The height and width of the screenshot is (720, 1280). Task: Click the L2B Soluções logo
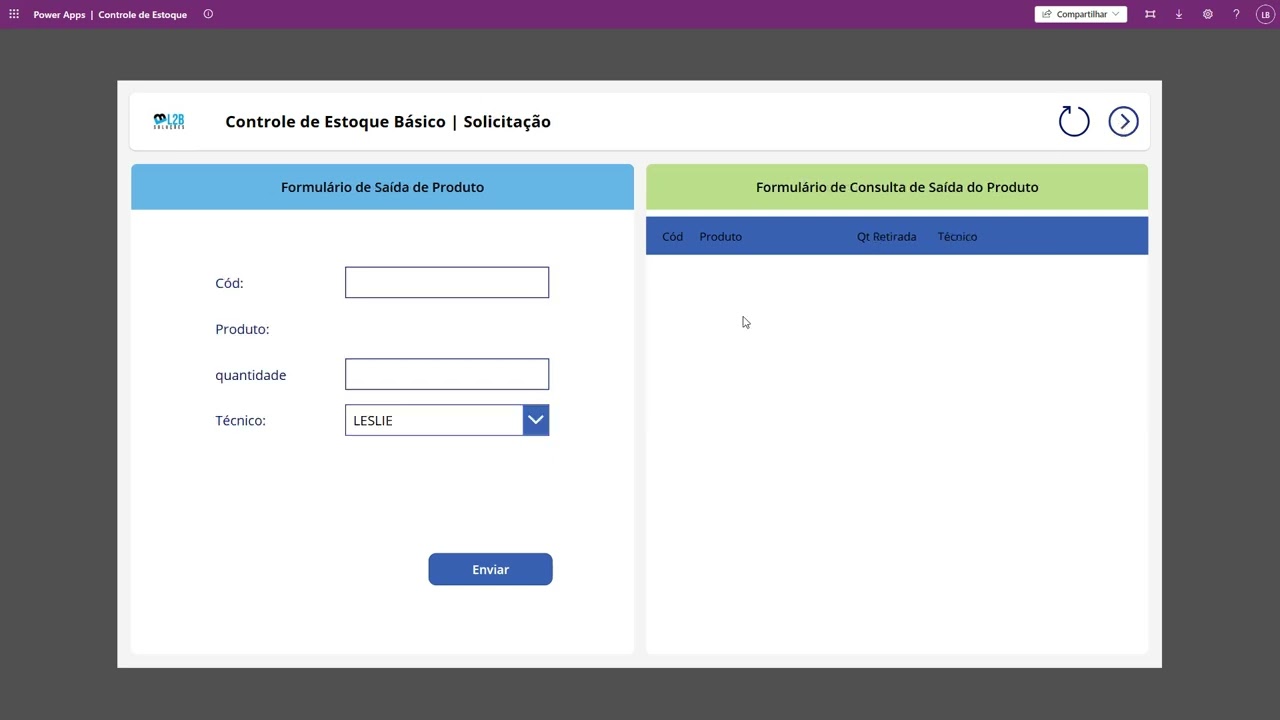(x=169, y=121)
